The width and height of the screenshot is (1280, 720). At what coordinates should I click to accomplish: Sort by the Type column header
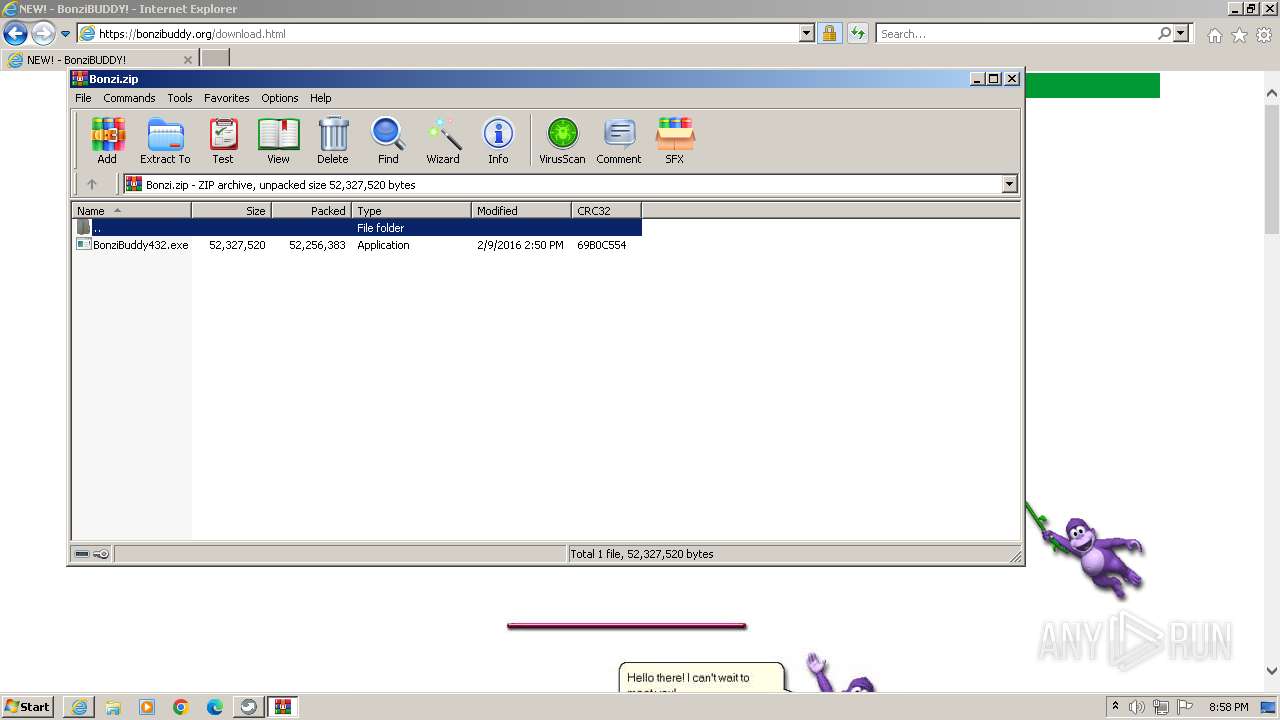tap(411, 211)
